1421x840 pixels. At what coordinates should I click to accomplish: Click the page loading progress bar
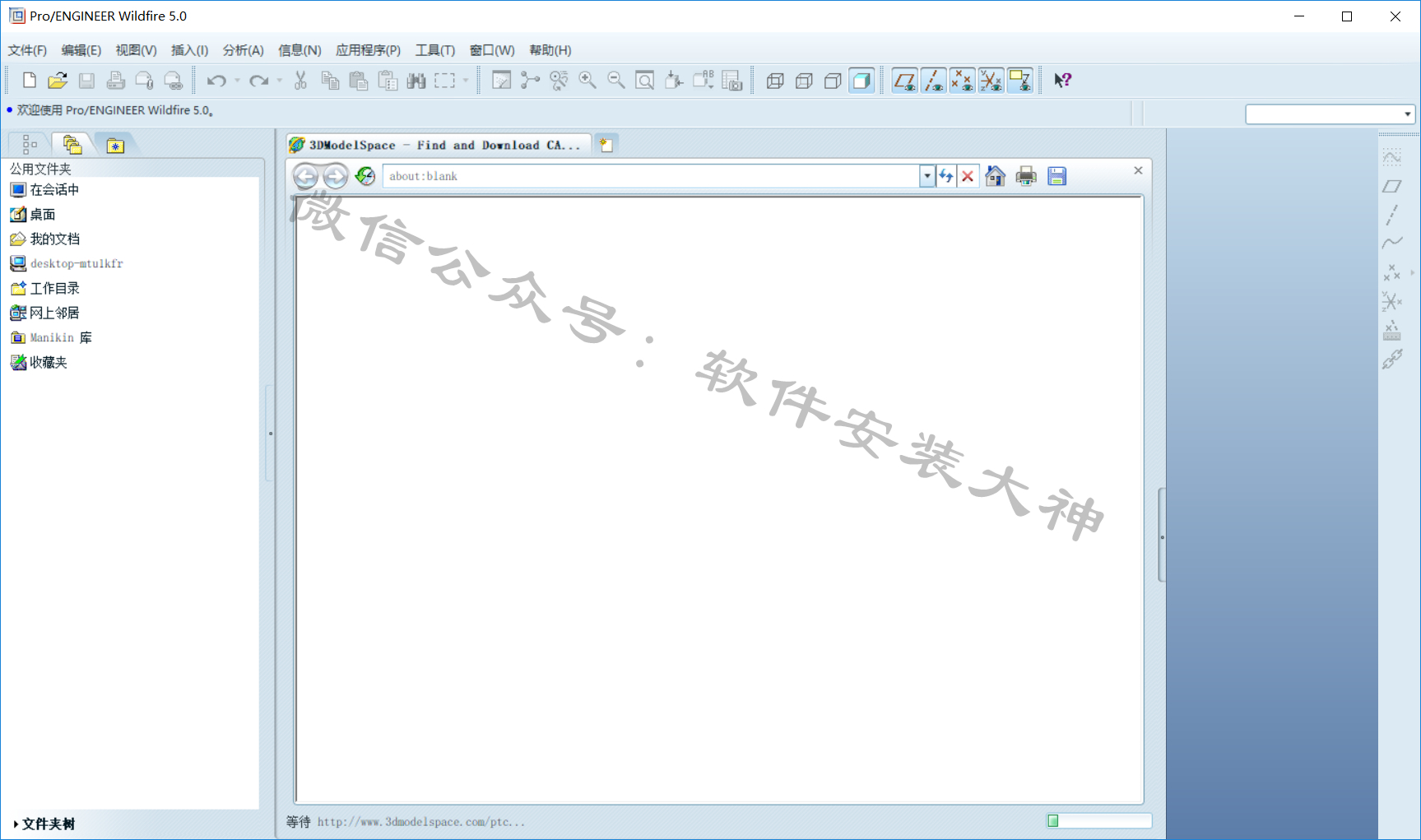(1099, 820)
